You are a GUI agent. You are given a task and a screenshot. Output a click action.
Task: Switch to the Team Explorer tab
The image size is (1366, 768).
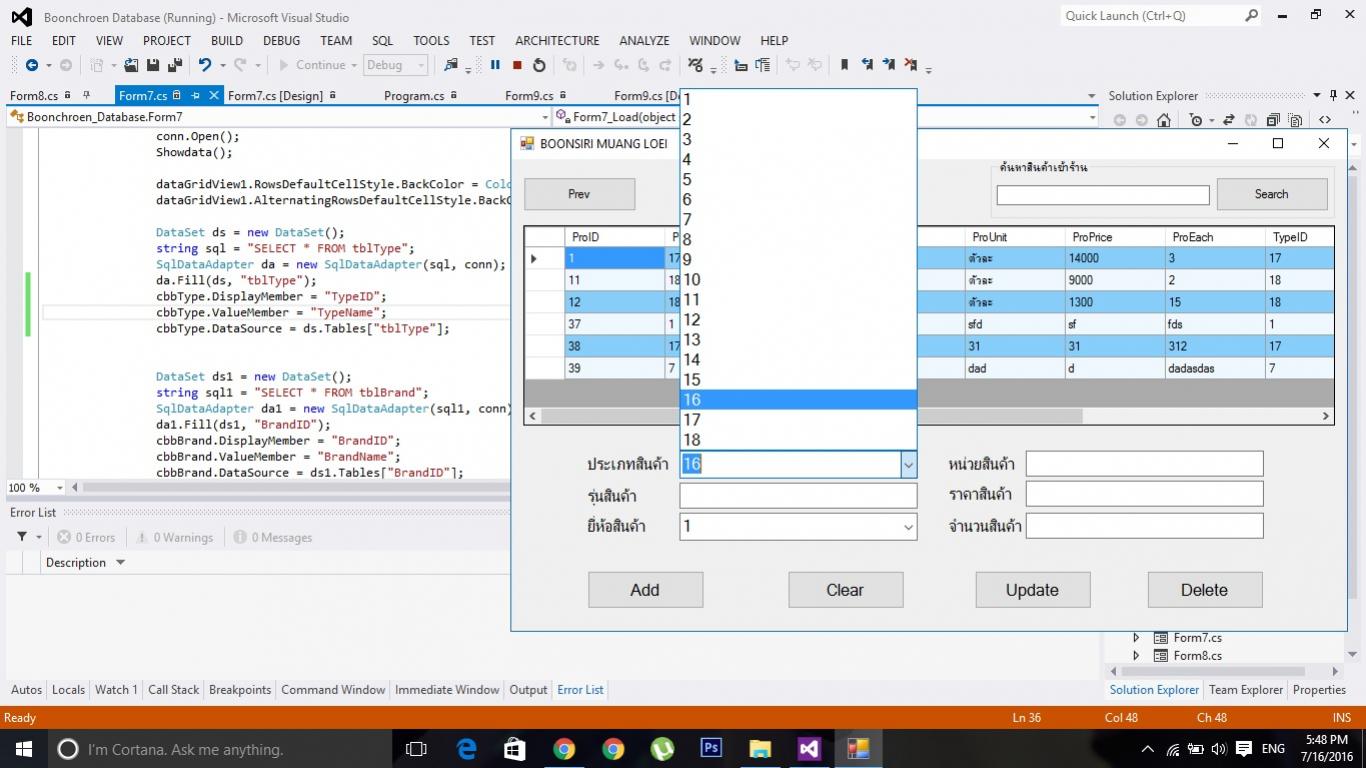tap(1246, 690)
